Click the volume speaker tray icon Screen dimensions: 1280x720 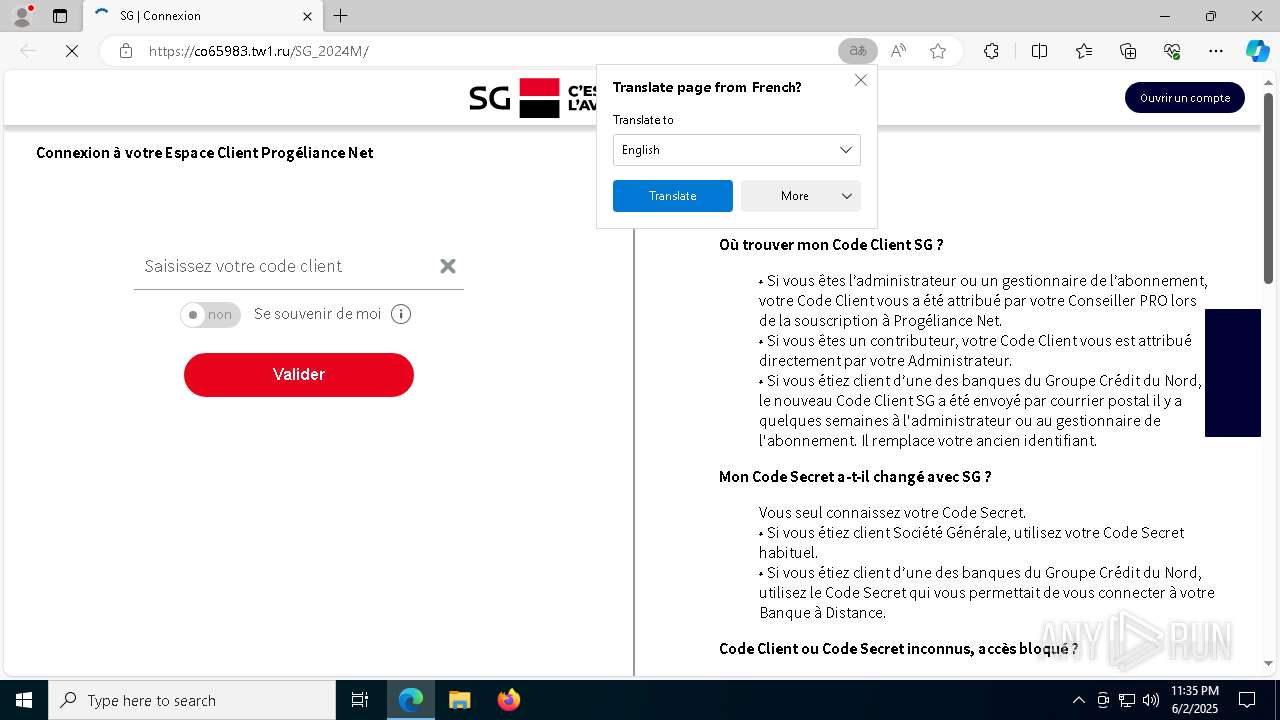pos(1150,700)
